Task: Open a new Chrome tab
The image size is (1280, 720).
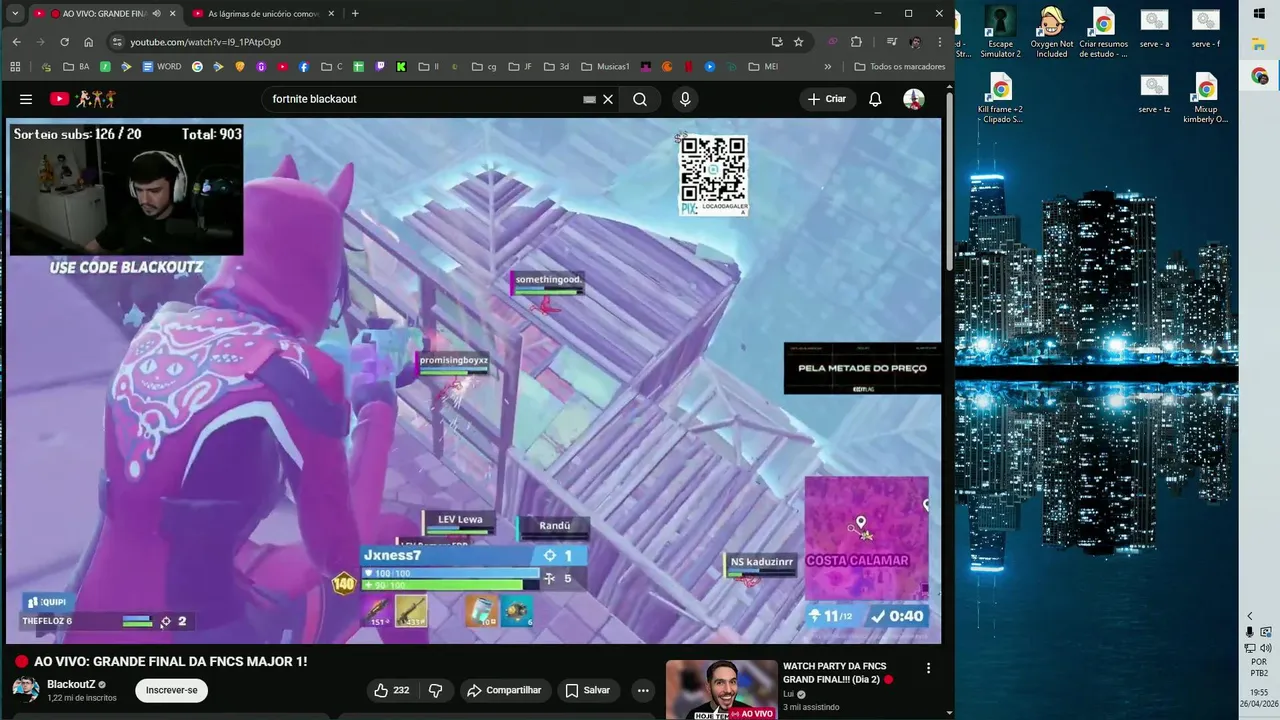Action: (x=355, y=14)
